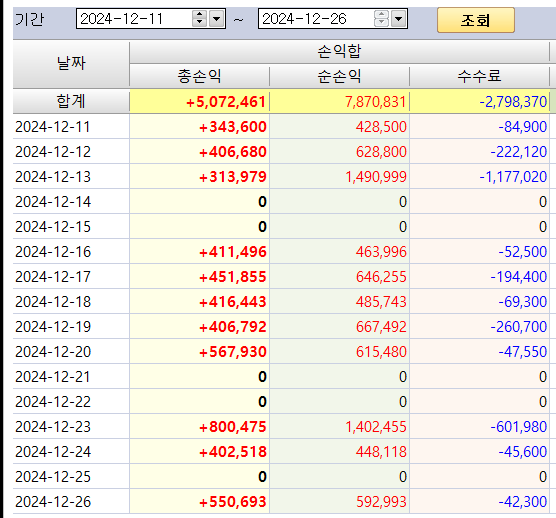
Task: Increment the start date with up stepper arrow
Action: click(x=199, y=15)
